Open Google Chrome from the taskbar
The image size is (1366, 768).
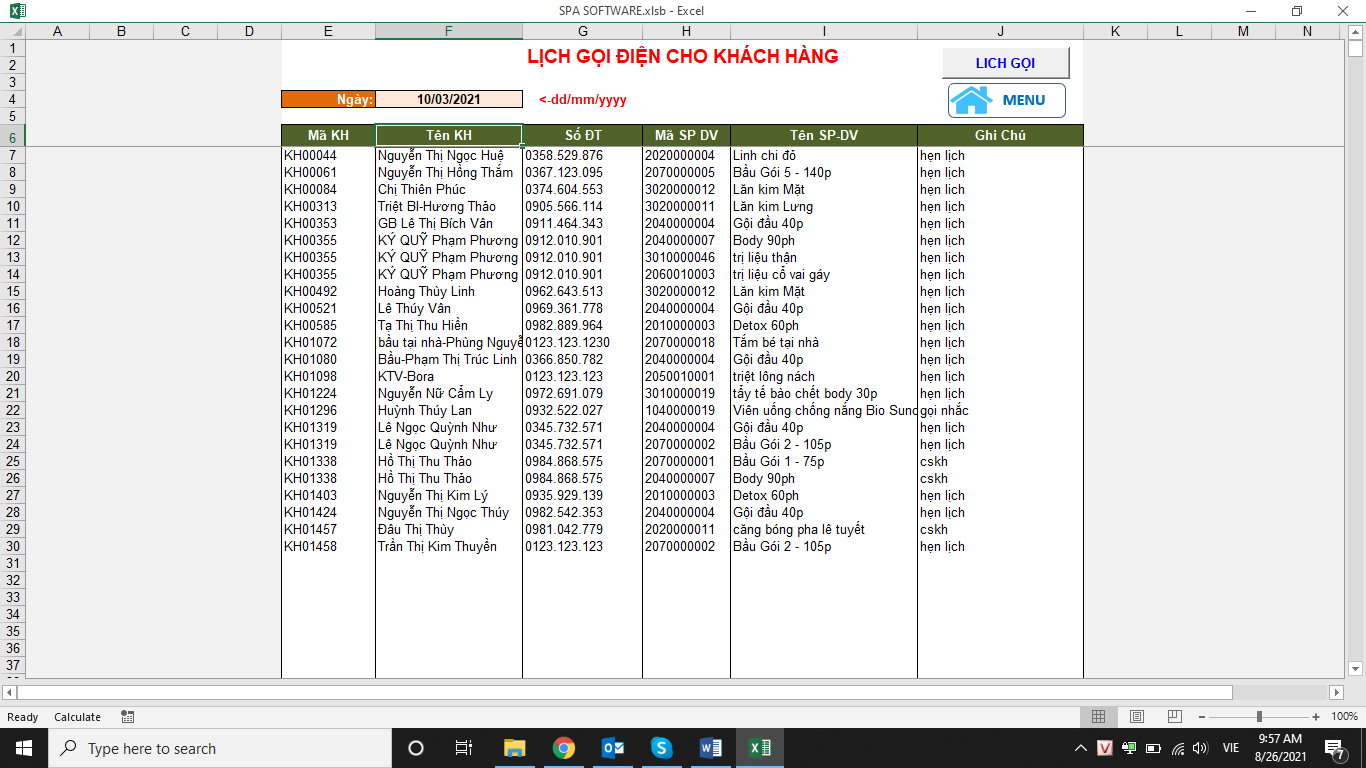pos(564,748)
